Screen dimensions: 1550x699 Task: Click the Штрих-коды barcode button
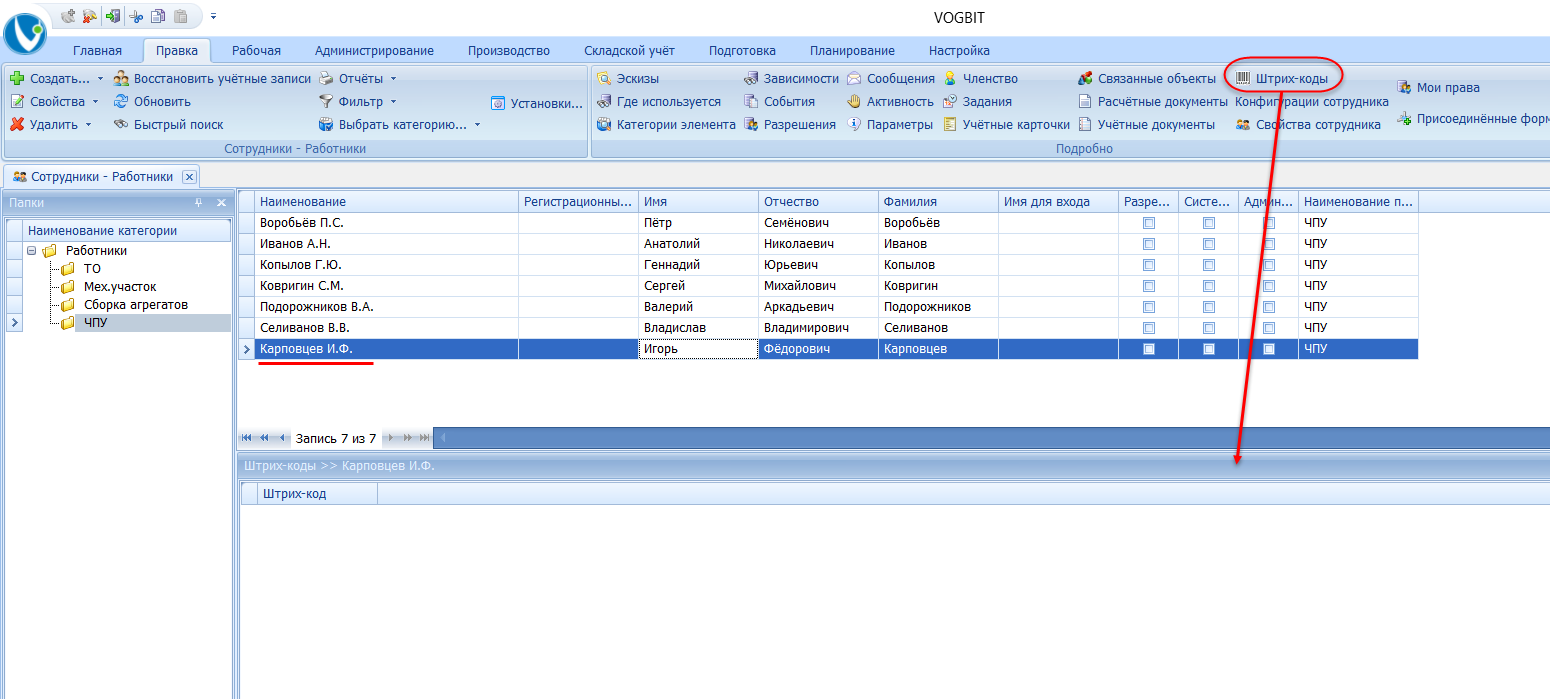click(x=1282, y=78)
